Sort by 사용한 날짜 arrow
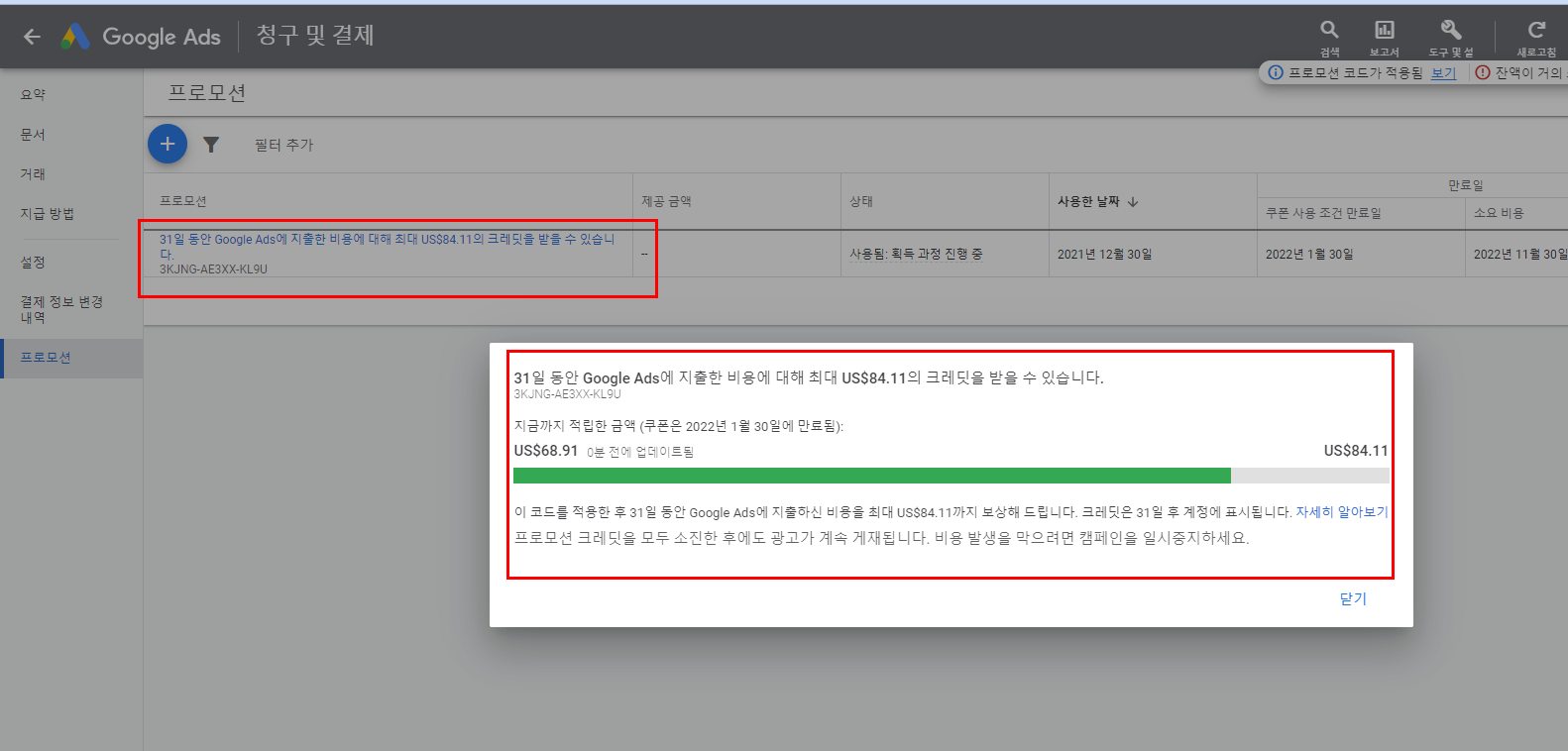1568x751 pixels. coord(1133,201)
